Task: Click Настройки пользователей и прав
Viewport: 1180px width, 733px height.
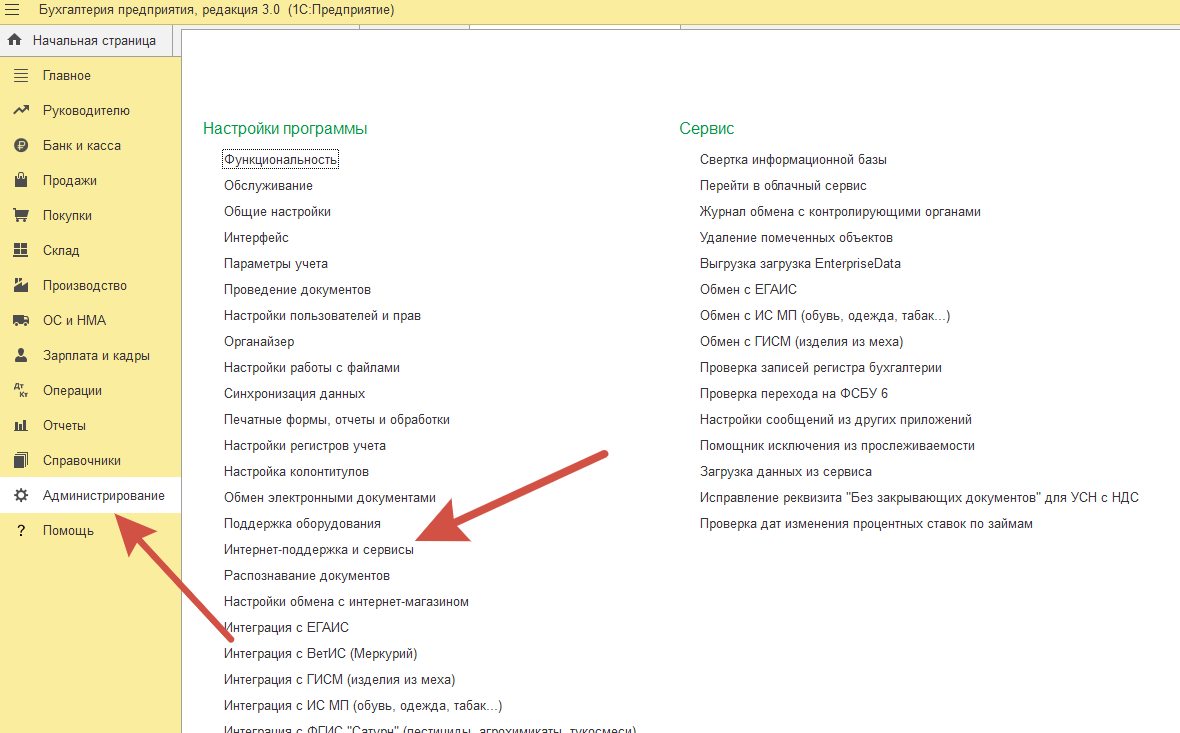Action: (322, 316)
